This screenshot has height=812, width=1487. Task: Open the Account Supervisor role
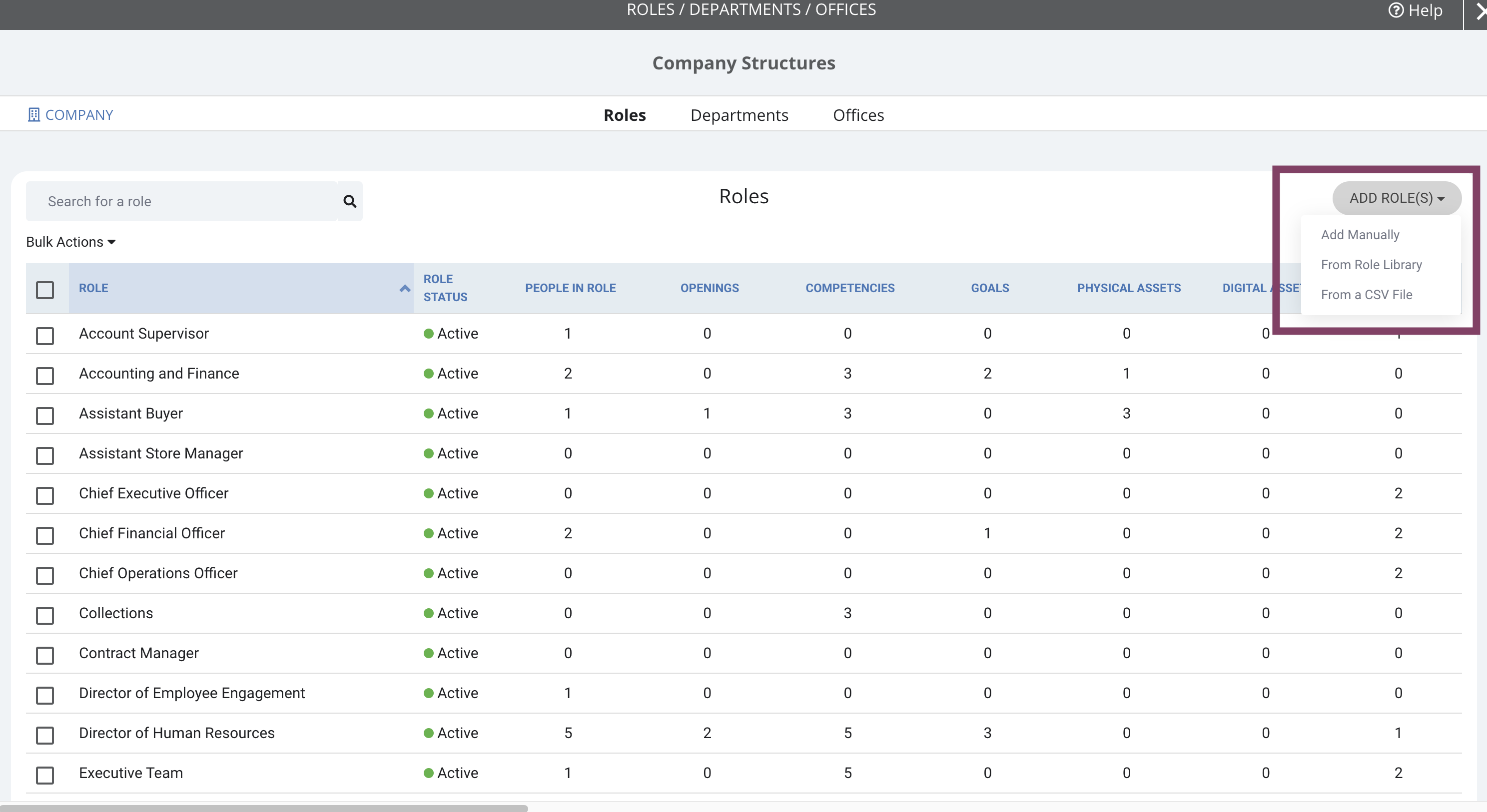coord(144,334)
